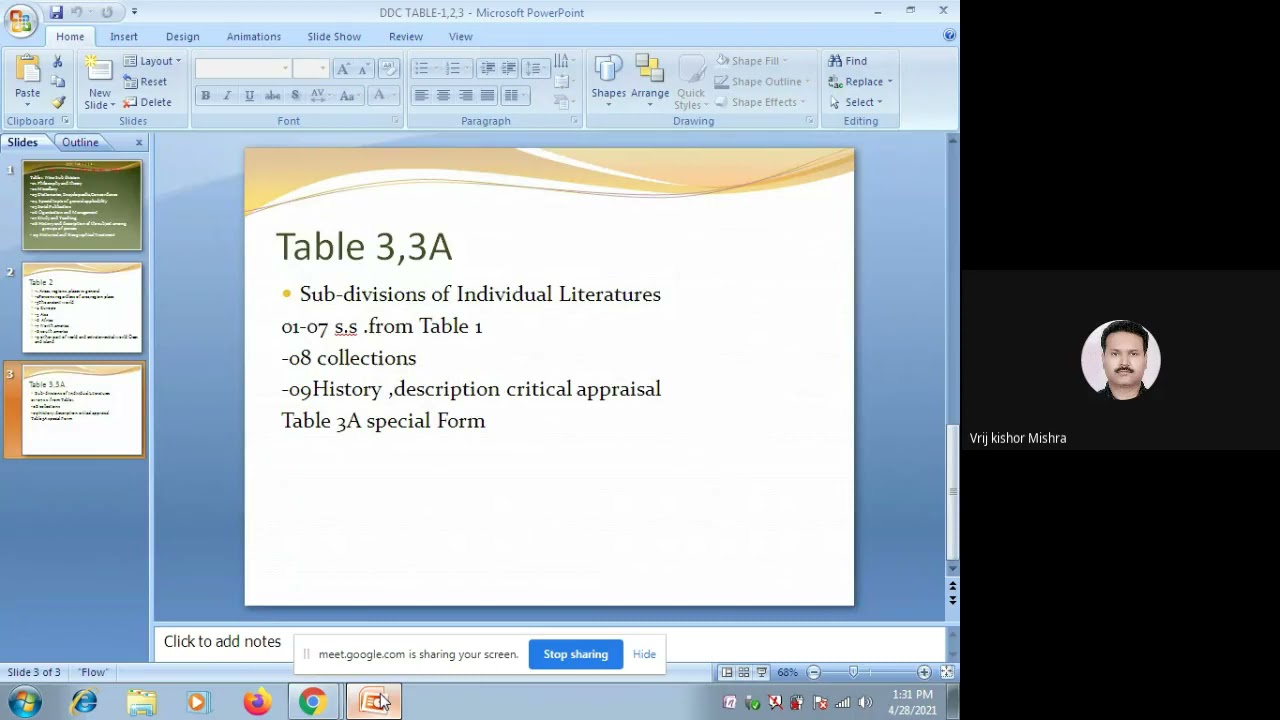Image resolution: width=1280 pixels, height=720 pixels.
Task: Click the Office button orb
Action: (20, 20)
